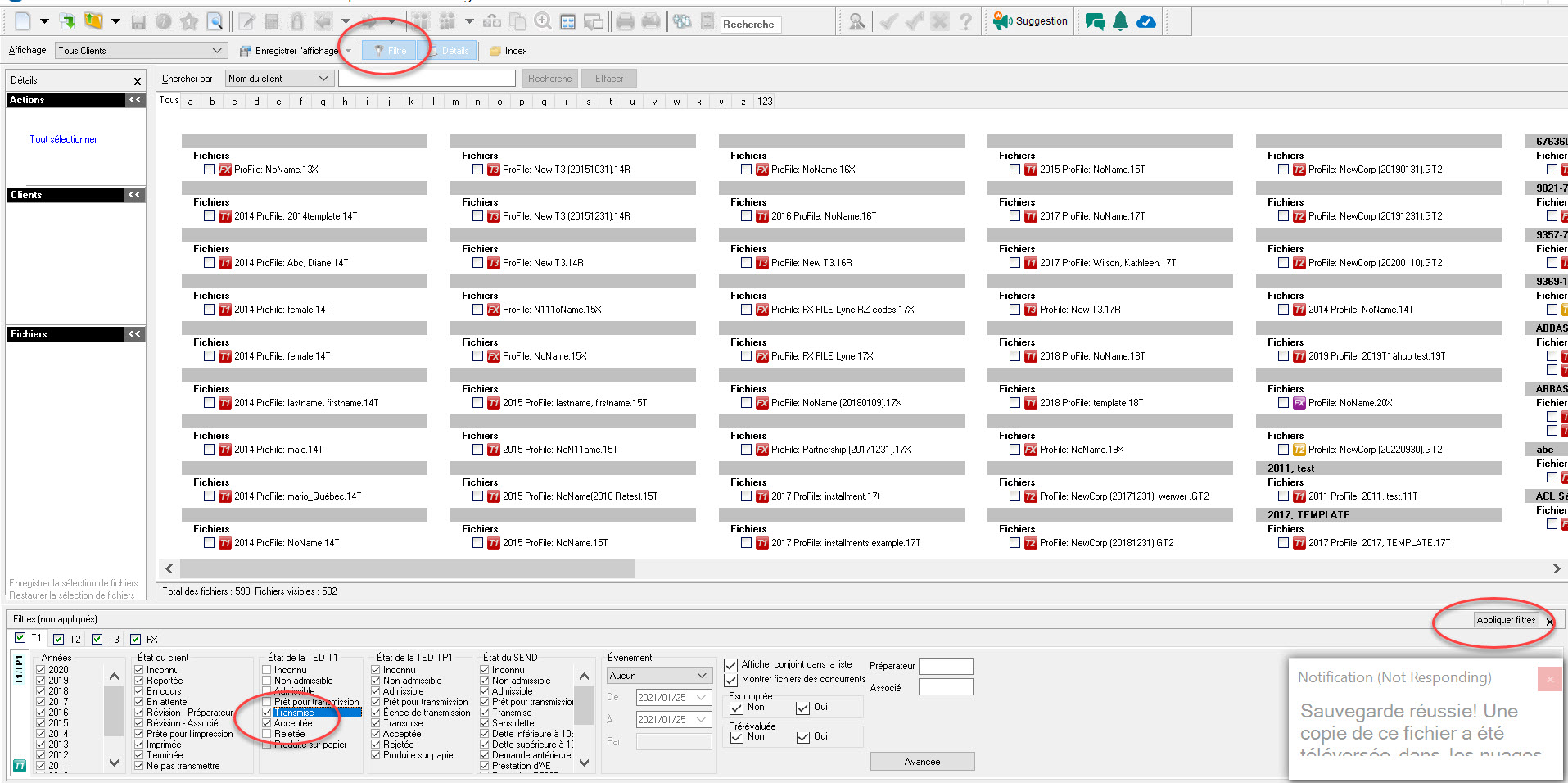Click the Index folder icon
Viewport: 1568px width, 783px height.
(x=495, y=51)
